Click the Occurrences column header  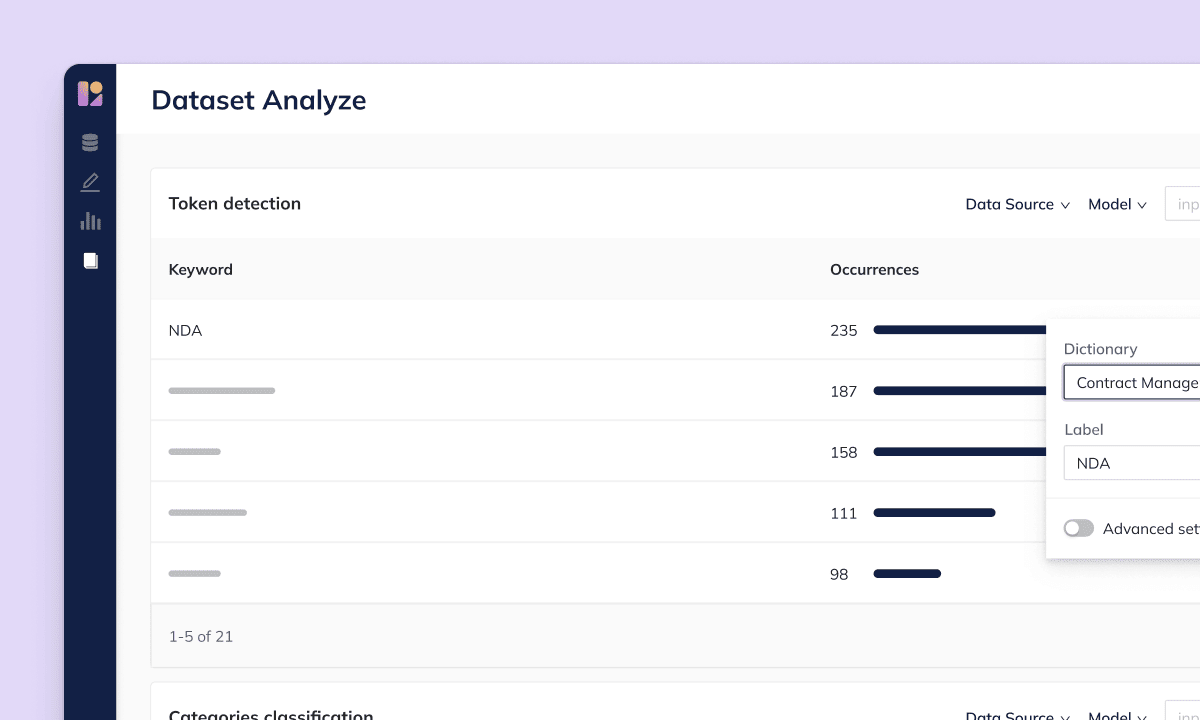point(875,269)
